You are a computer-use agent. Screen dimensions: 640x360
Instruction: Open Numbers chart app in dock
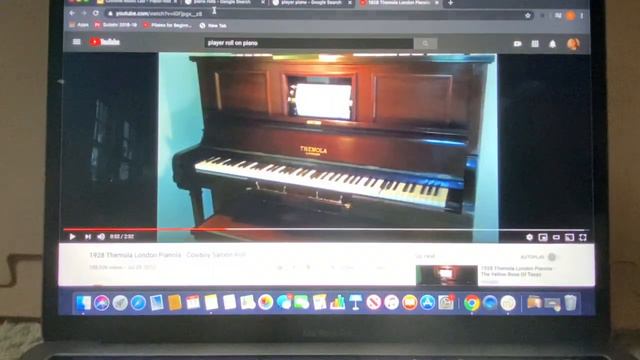coord(338,303)
